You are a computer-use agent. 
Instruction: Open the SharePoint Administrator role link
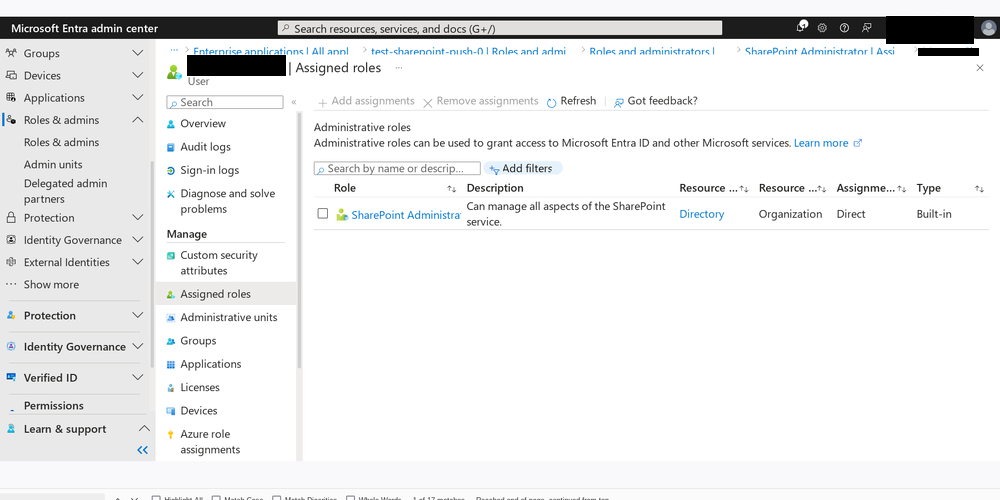[406, 216]
